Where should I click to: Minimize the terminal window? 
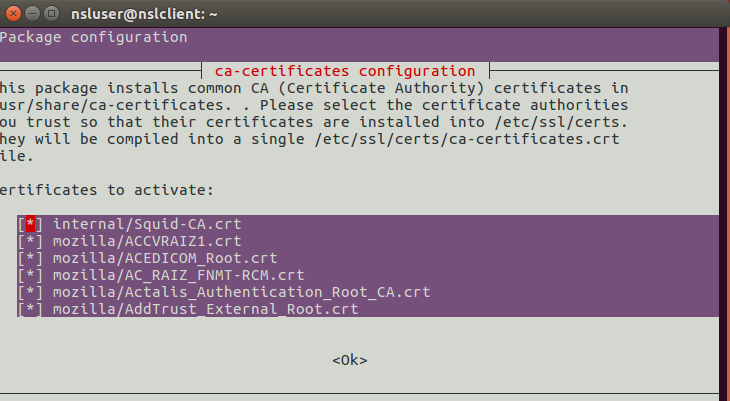click(x=32, y=14)
